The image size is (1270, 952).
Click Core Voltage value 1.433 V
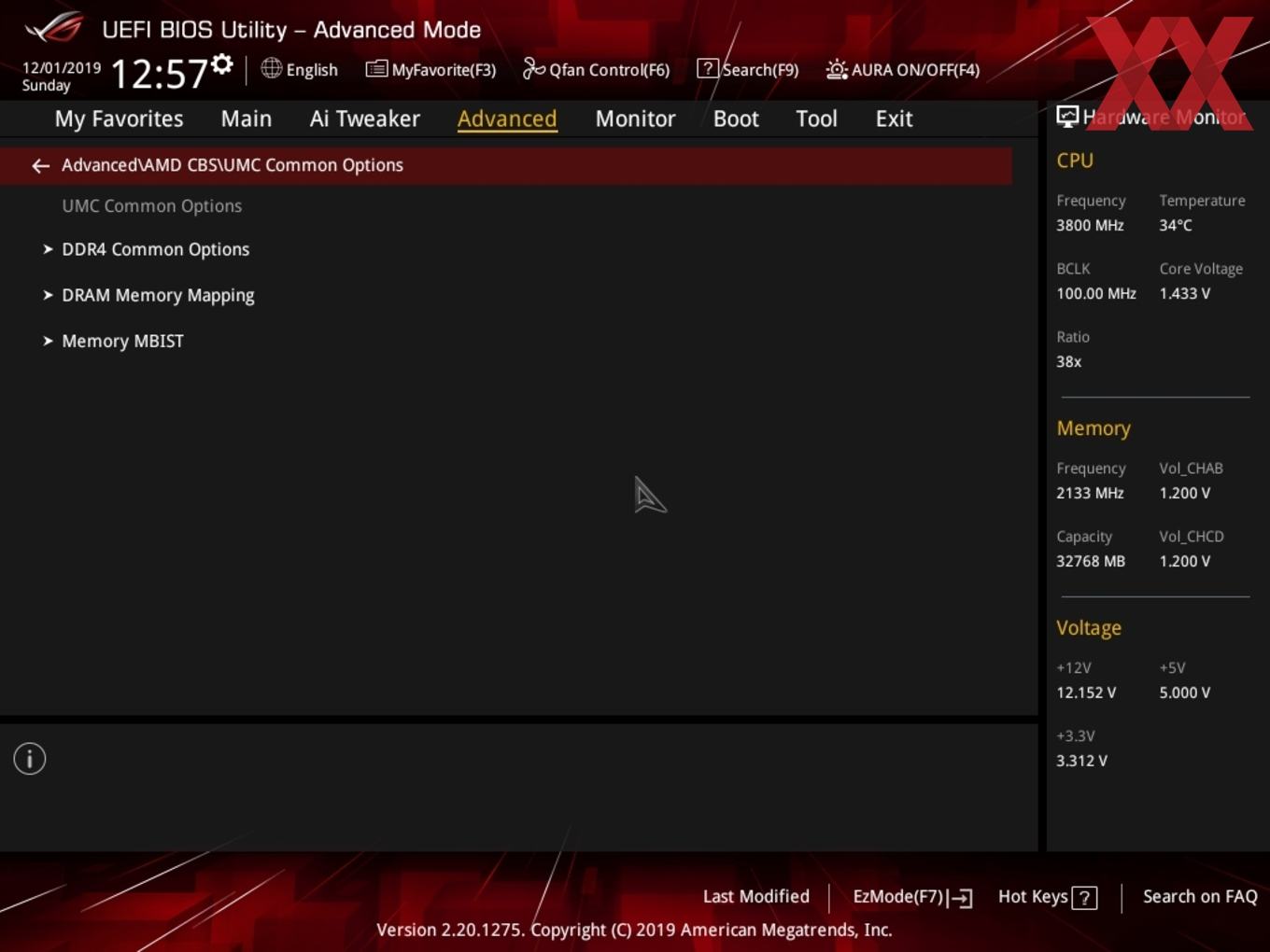point(1185,293)
